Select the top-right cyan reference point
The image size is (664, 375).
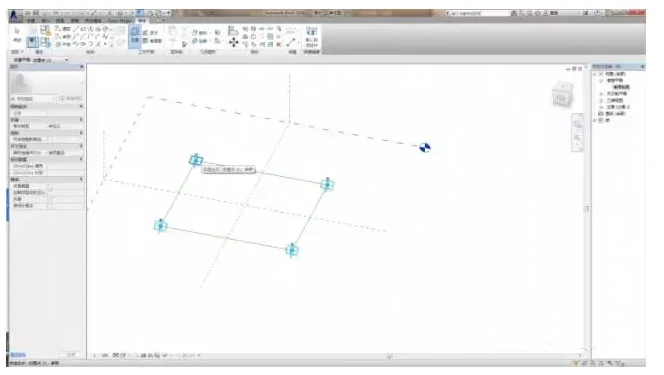[x=327, y=184]
